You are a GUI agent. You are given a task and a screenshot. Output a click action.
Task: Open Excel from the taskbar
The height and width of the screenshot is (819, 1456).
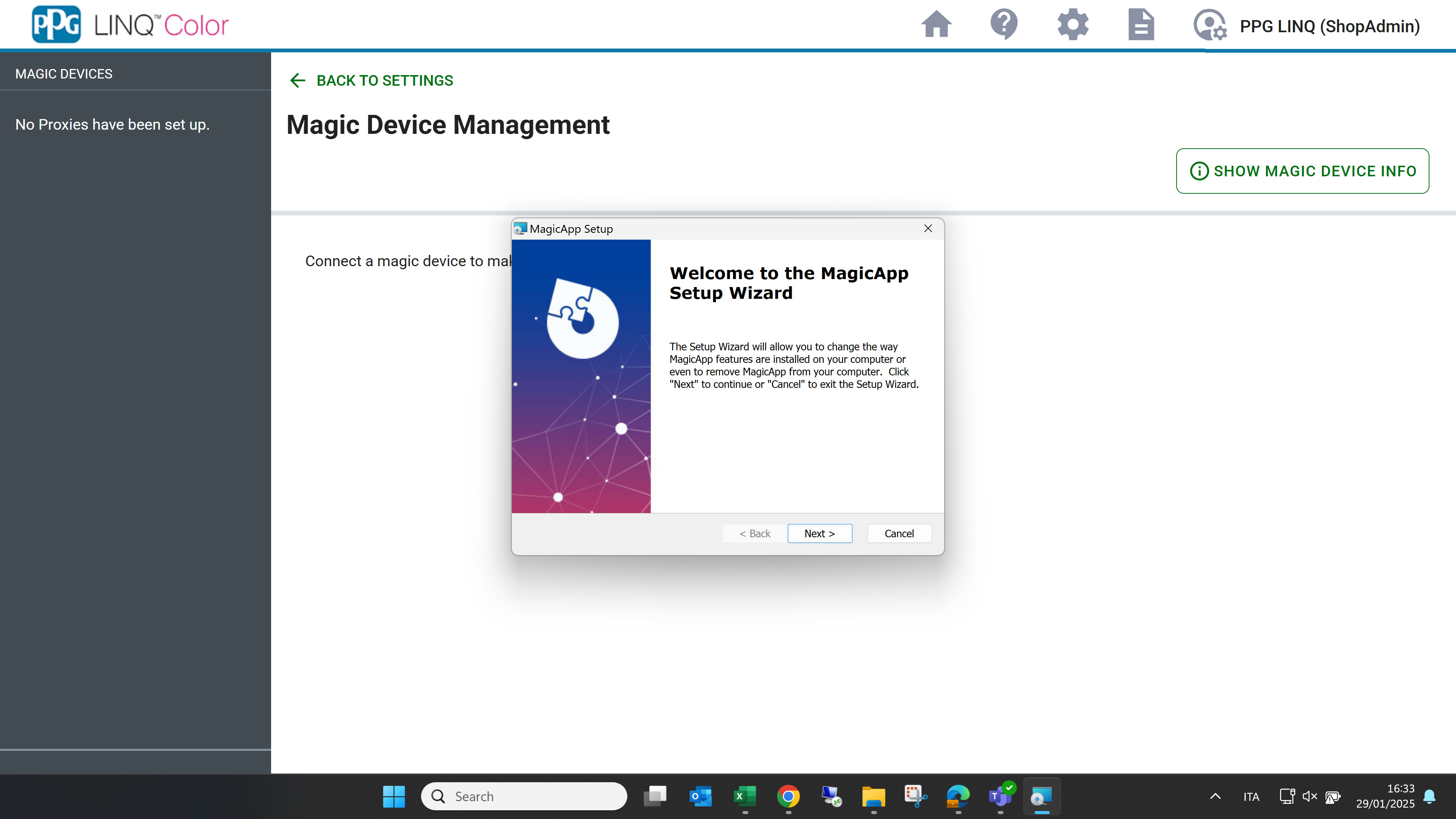(x=744, y=796)
